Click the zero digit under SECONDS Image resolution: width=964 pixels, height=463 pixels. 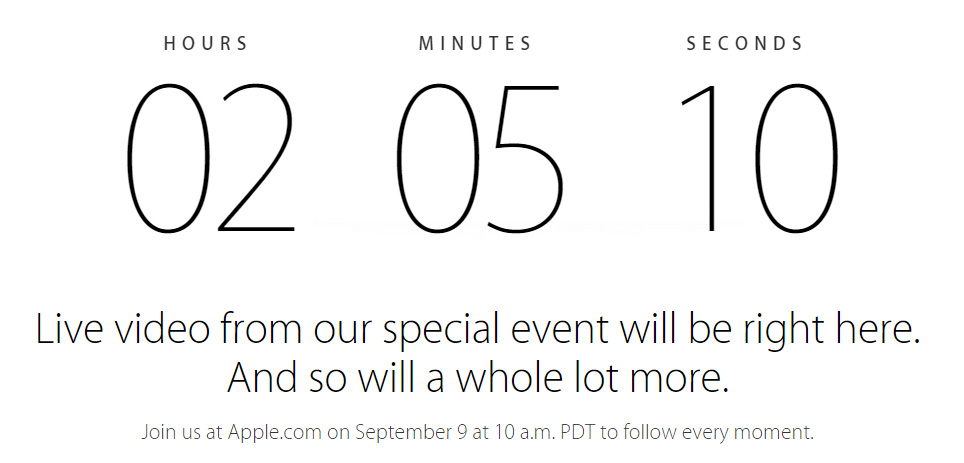[x=796, y=159]
